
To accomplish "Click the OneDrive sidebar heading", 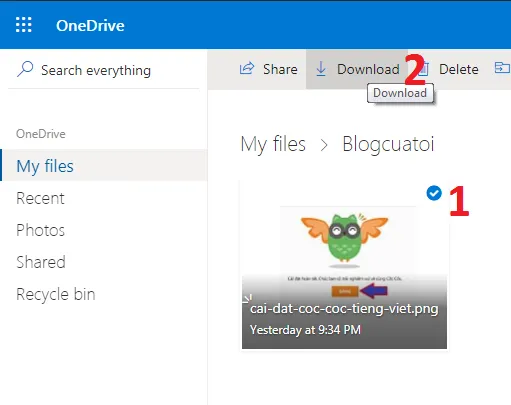I will [x=41, y=134].
